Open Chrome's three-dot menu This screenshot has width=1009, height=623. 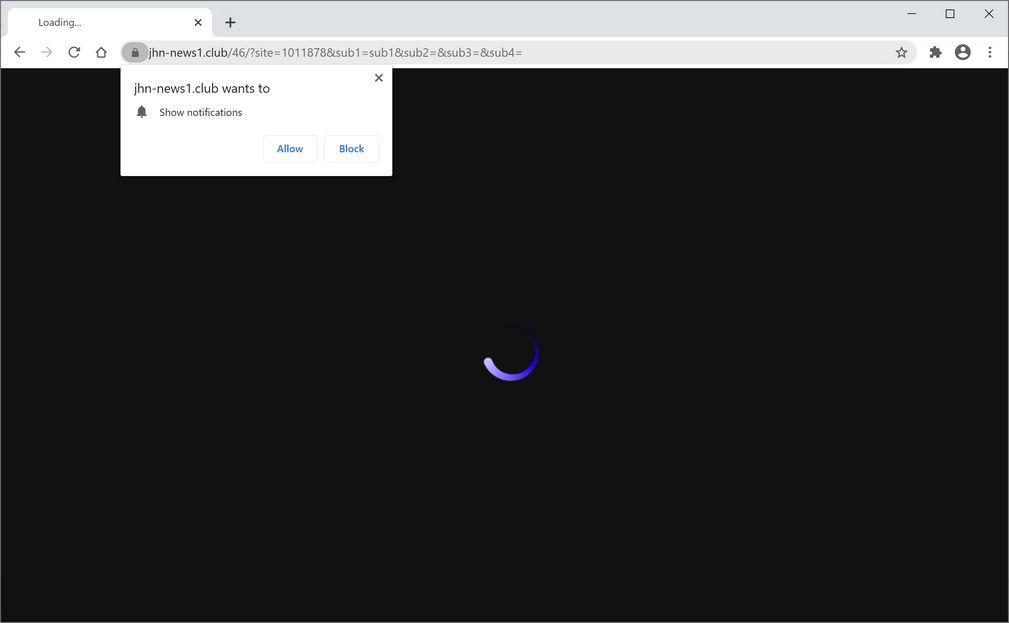(990, 52)
